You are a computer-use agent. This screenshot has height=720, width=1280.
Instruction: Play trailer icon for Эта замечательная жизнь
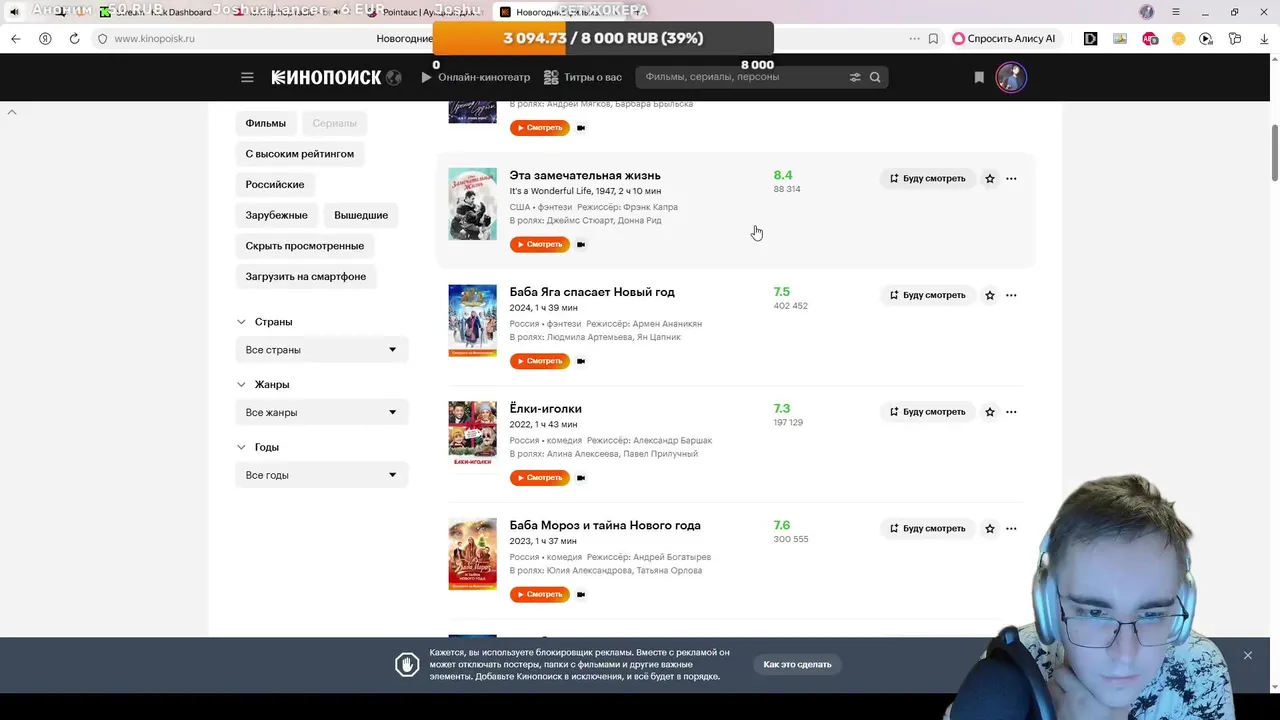(581, 244)
